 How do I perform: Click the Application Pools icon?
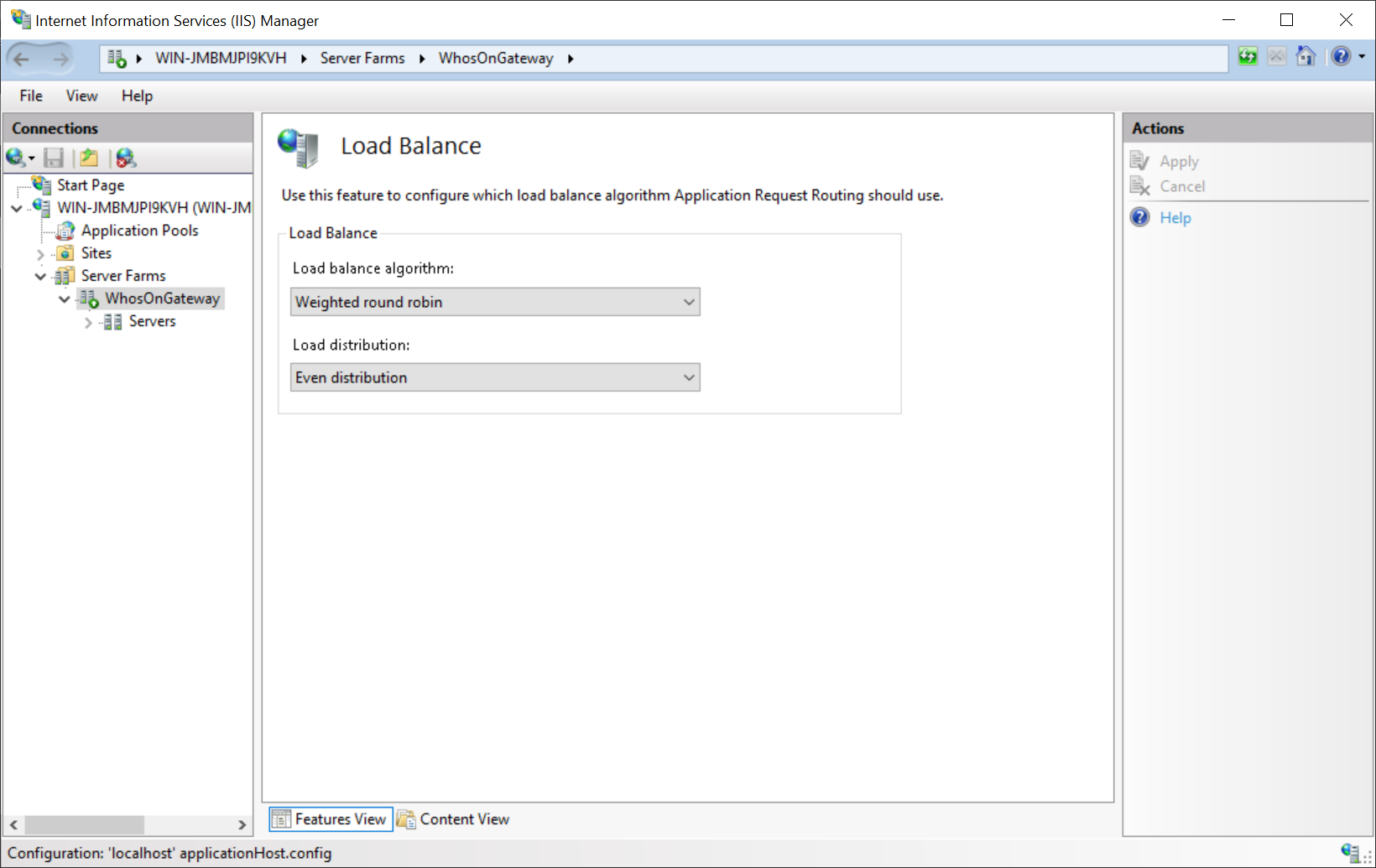point(65,230)
